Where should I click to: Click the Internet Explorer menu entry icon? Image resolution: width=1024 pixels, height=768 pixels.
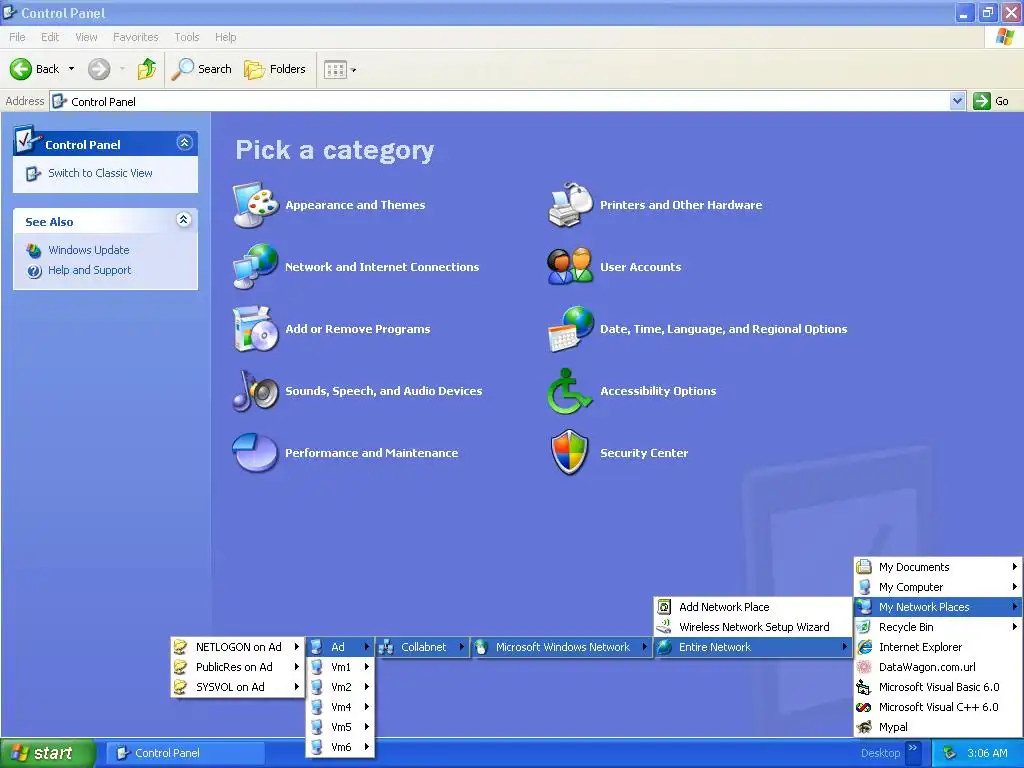point(865,647)
